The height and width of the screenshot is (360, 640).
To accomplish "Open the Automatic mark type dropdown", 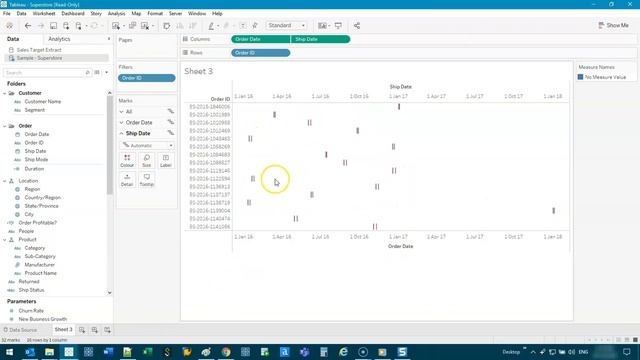I will [147, 145].
